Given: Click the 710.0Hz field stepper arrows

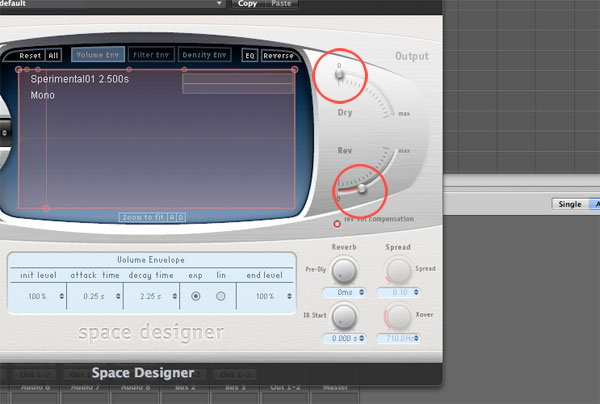Looking at the screenshot, I should click(416, 338).
